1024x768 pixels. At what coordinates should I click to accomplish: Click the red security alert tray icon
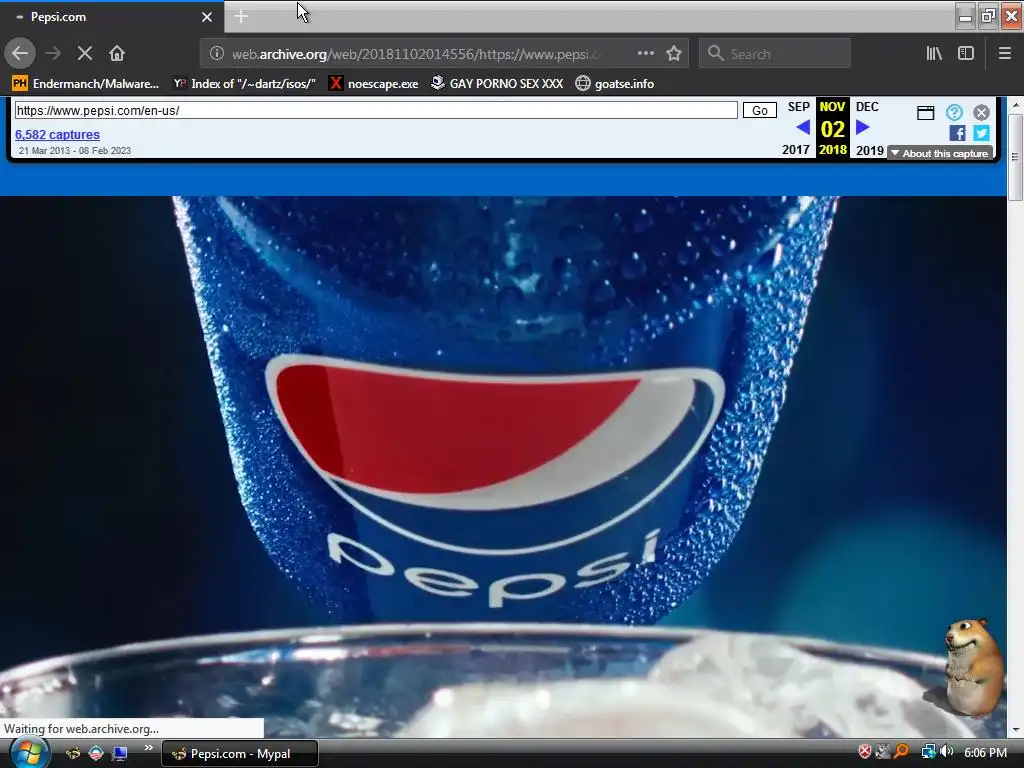coord(865,752)
